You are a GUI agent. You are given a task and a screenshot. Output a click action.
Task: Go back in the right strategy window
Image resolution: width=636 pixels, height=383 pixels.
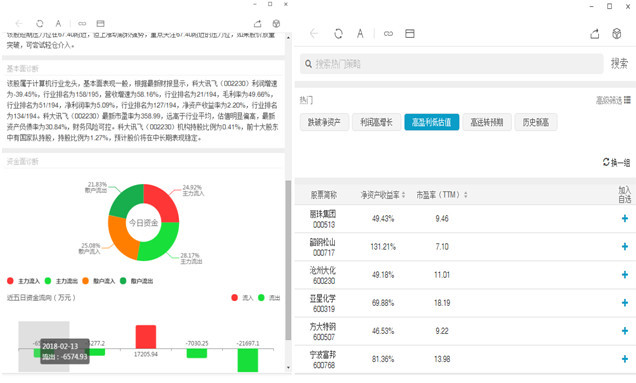click(x=314, y=33)
